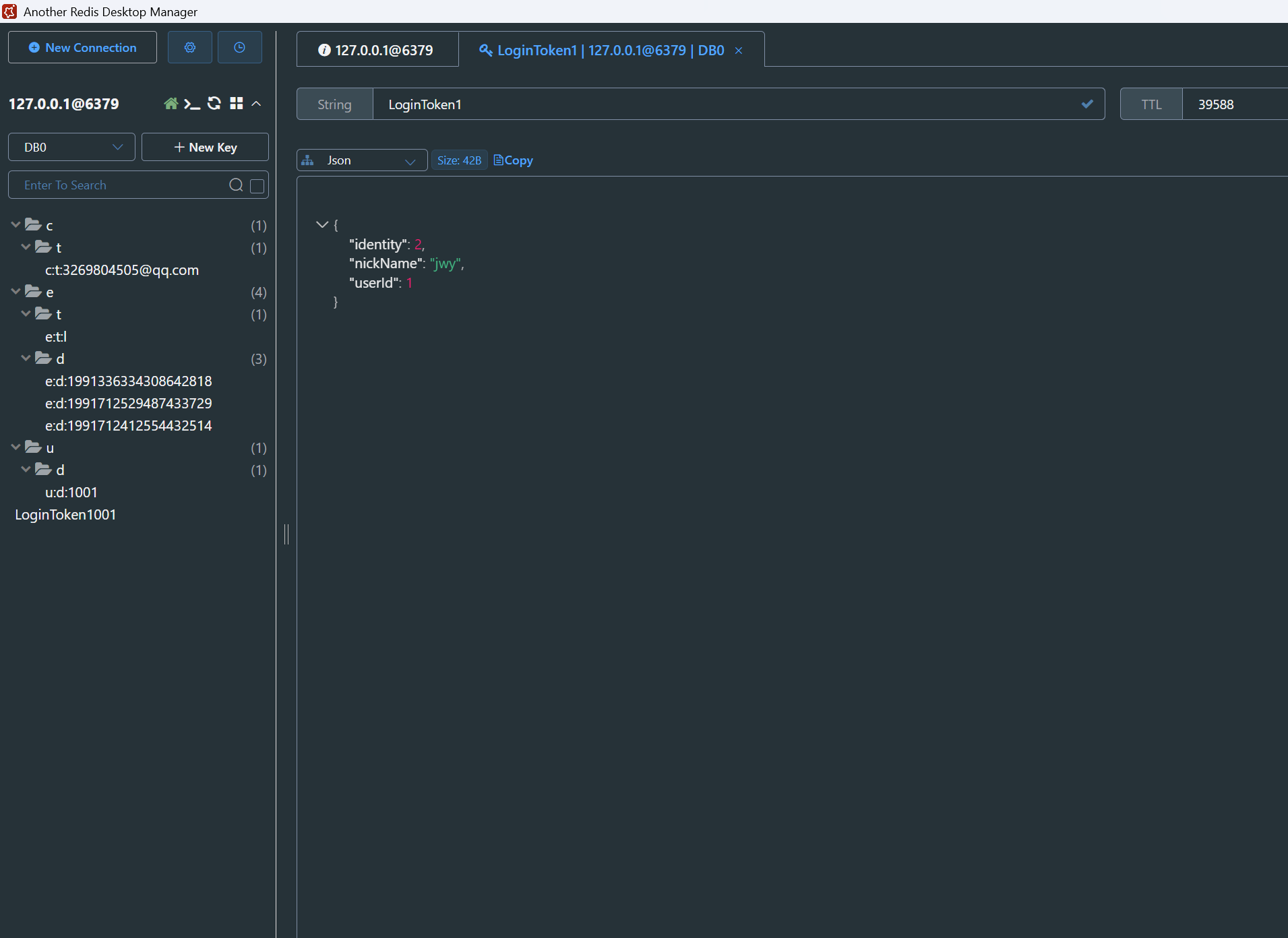The height and width of the screenshot is (938, 1288).
Task: Click the "identity" JSON field
Action: pyautogui.click(x=379, y=244)
